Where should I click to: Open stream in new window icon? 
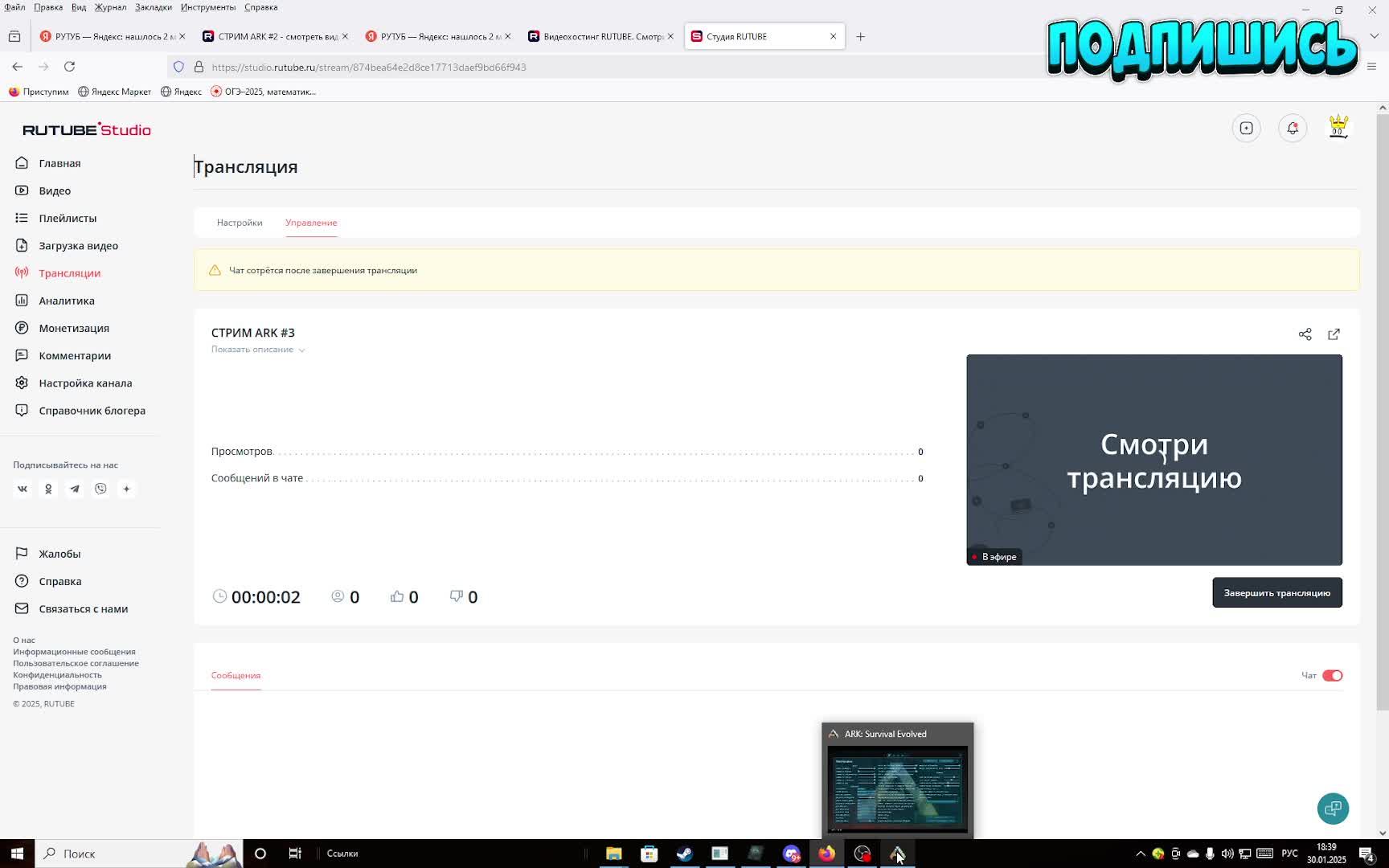click(1334, 334)
